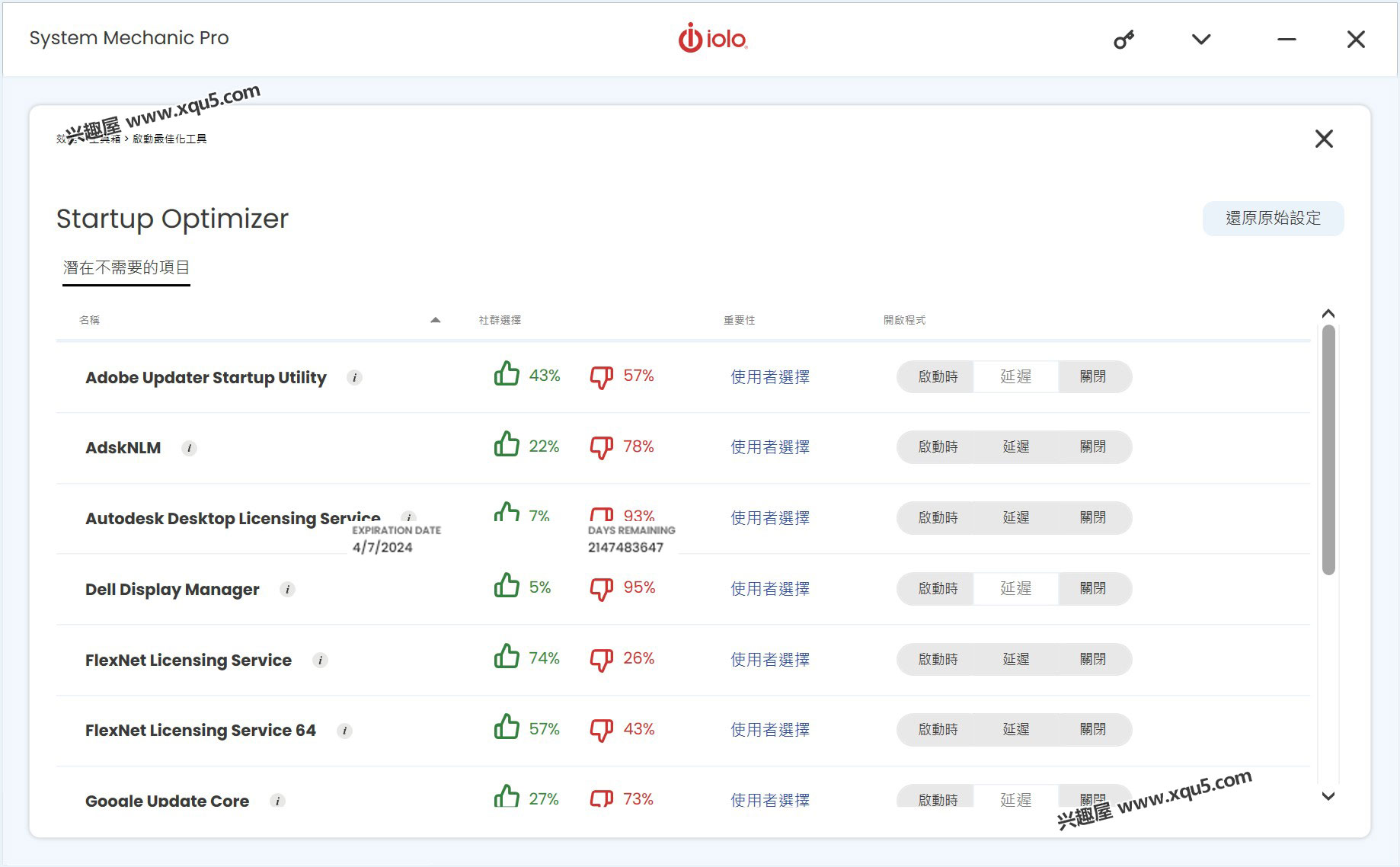Image resolution: width=1400 pixels, height=867 pixels.
Task: Click thumbs-down icon for Dell Display Manager
Action: coord(602,590)
